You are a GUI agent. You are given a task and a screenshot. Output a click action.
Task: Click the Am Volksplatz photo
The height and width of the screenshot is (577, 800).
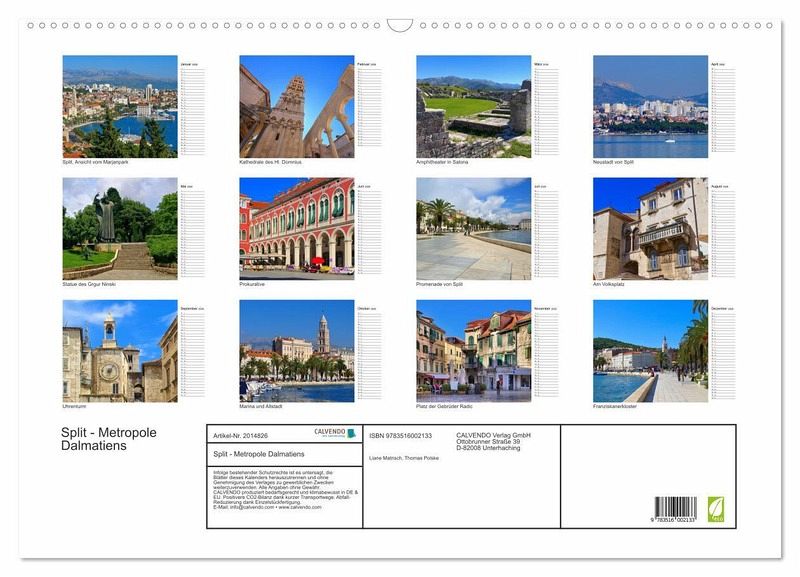650,228
